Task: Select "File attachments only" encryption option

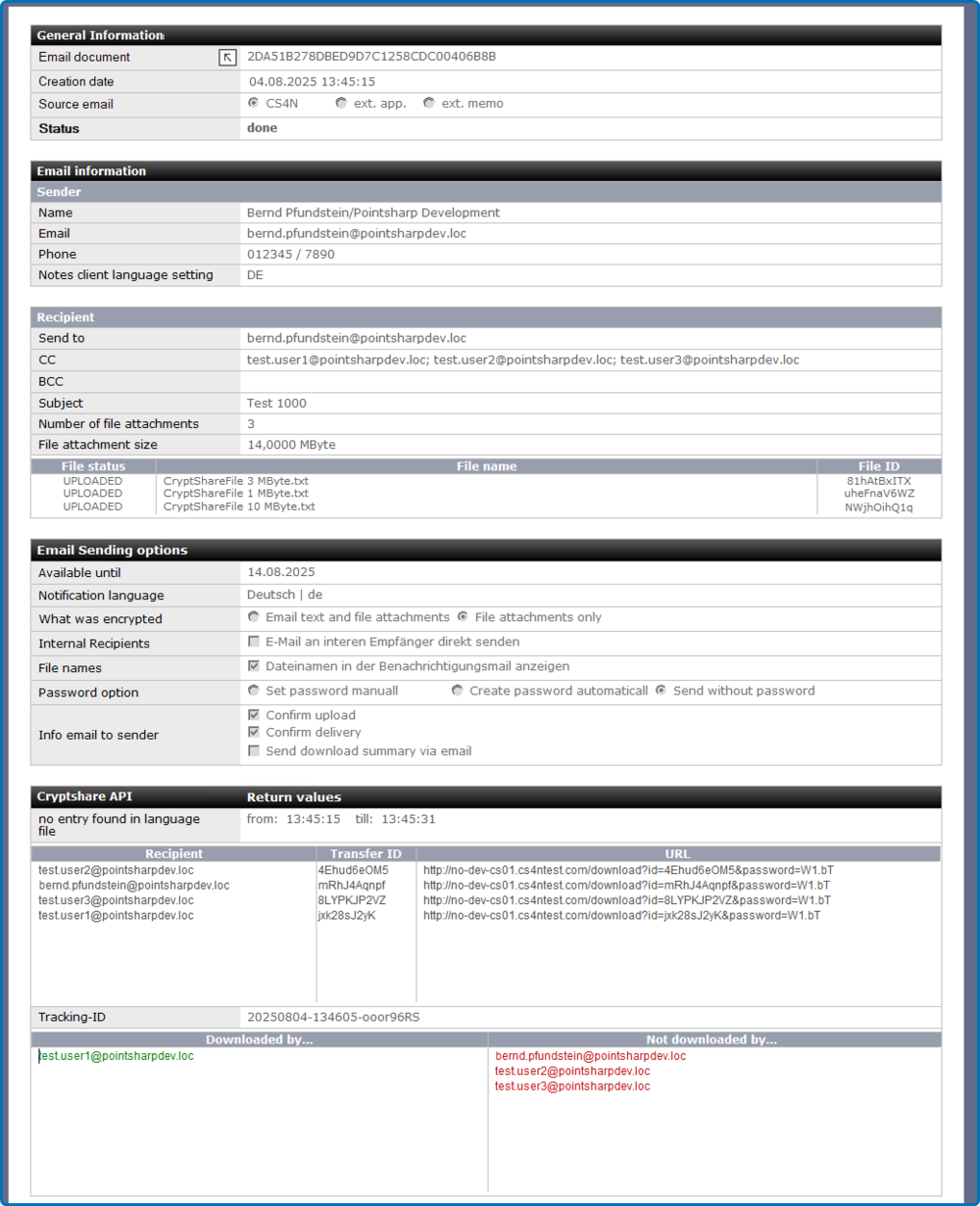Action: point(462,616)
